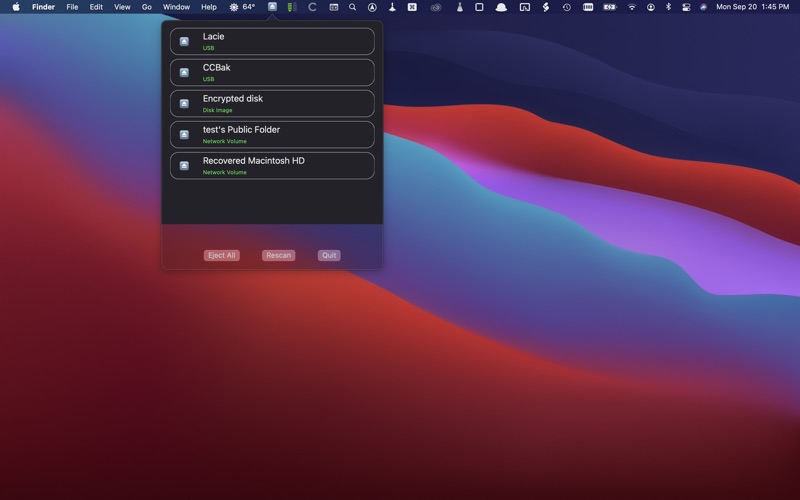The width and height of the screenshot is (800, 500).
Task: Open the Finder menu
Action: [43, 7]
